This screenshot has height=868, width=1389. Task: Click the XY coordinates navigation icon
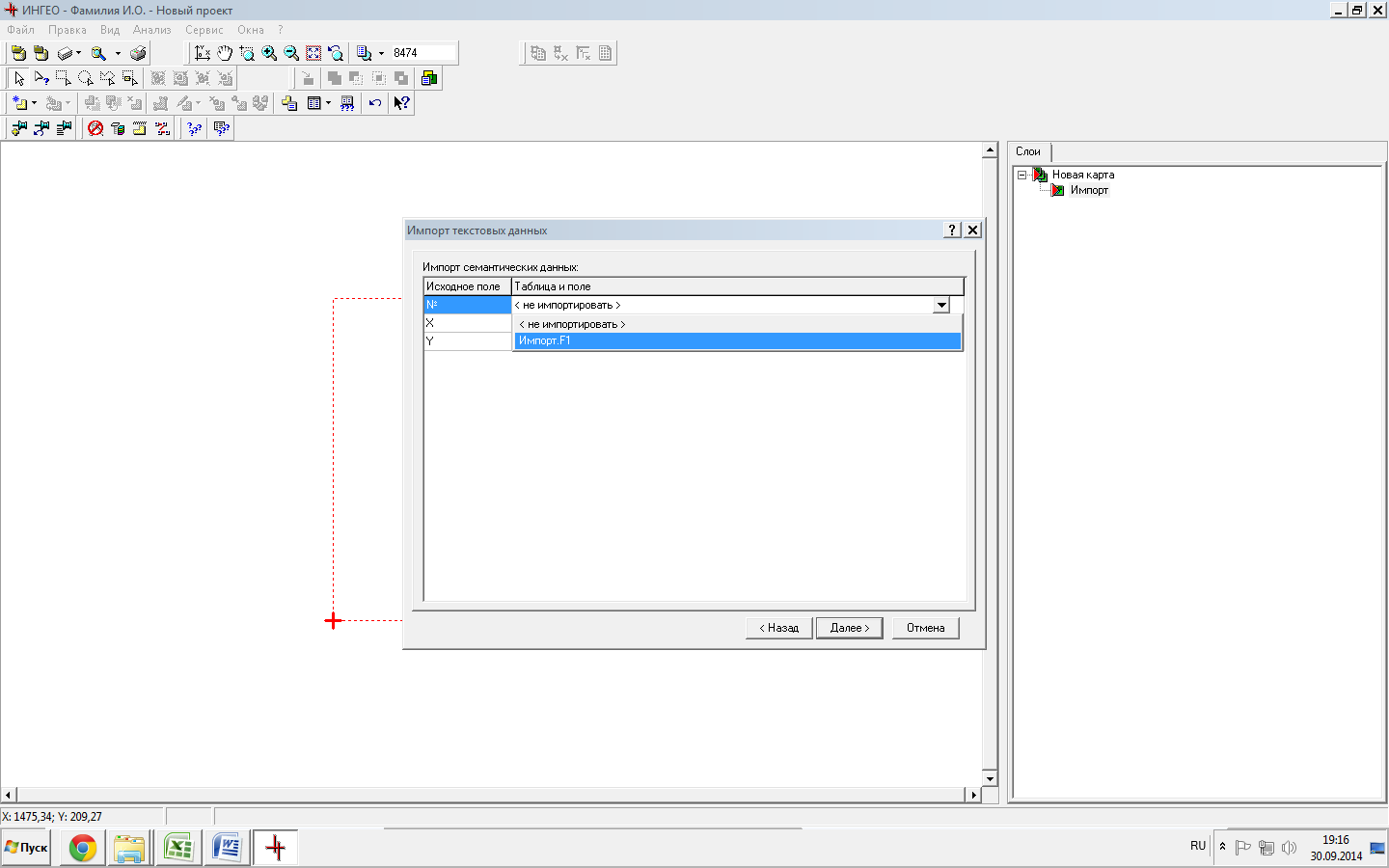[203, 53]
